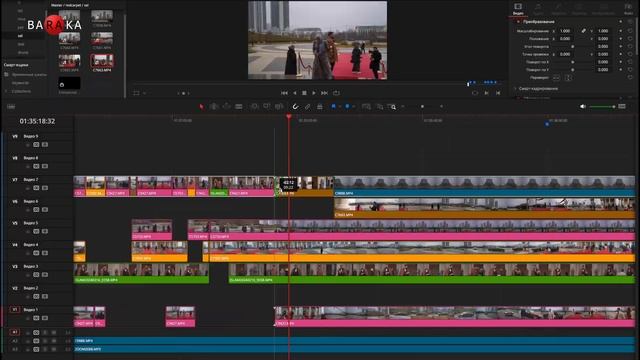Open the Transition tab in Inspector
The width and height of the screenshot is (640, 360).
tap(579, 9)
